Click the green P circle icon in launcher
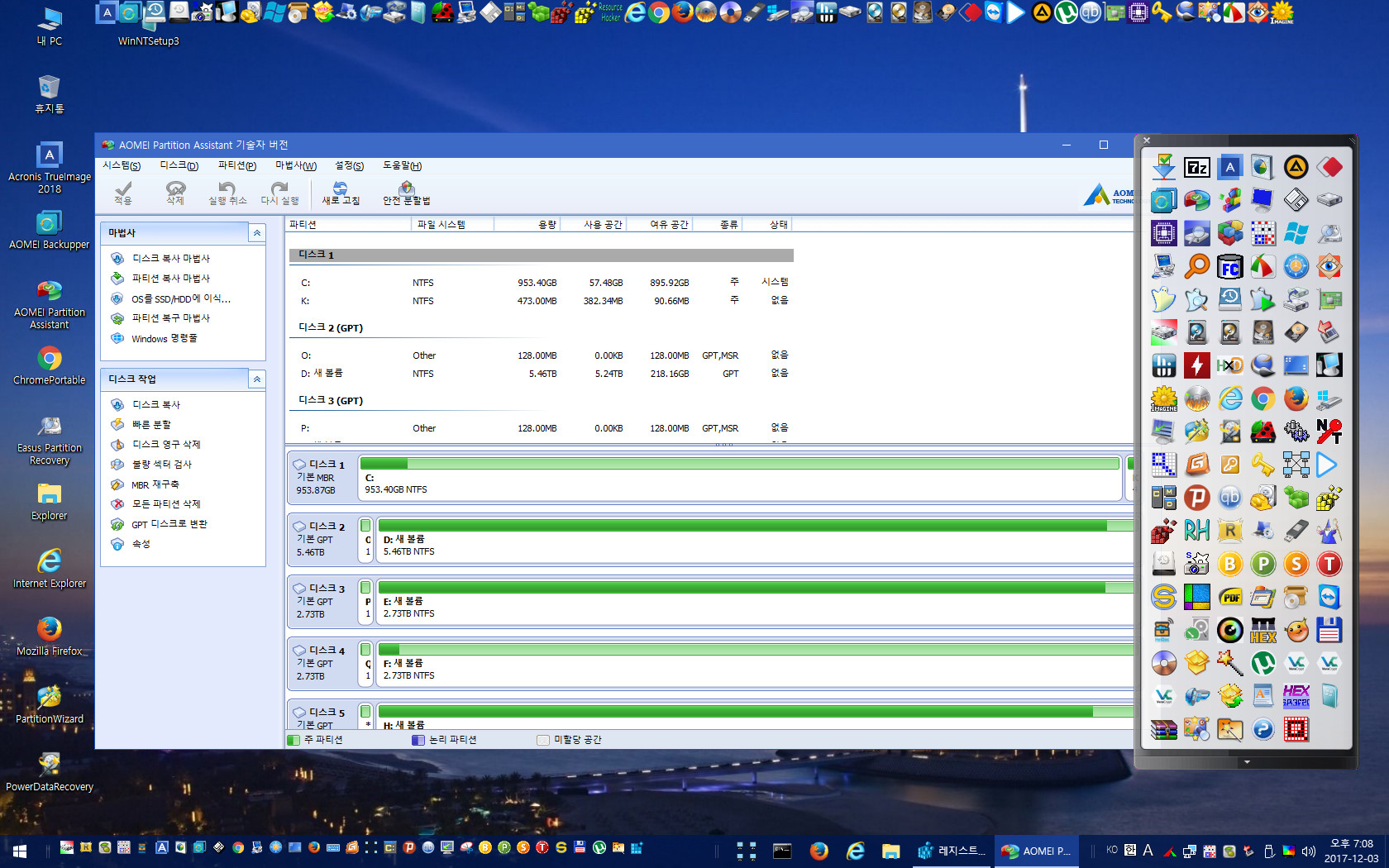The image size is (1389, 868). pos(1263,565)
